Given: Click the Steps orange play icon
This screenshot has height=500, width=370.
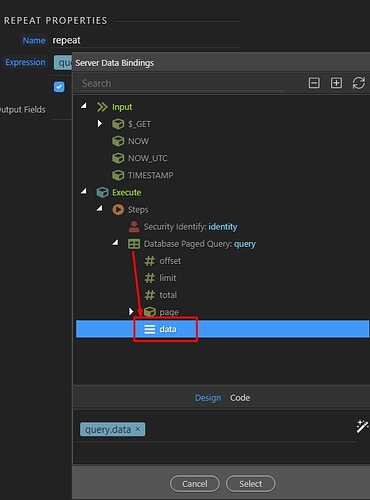Looking at the screenshot, I should tap(118, 209).
